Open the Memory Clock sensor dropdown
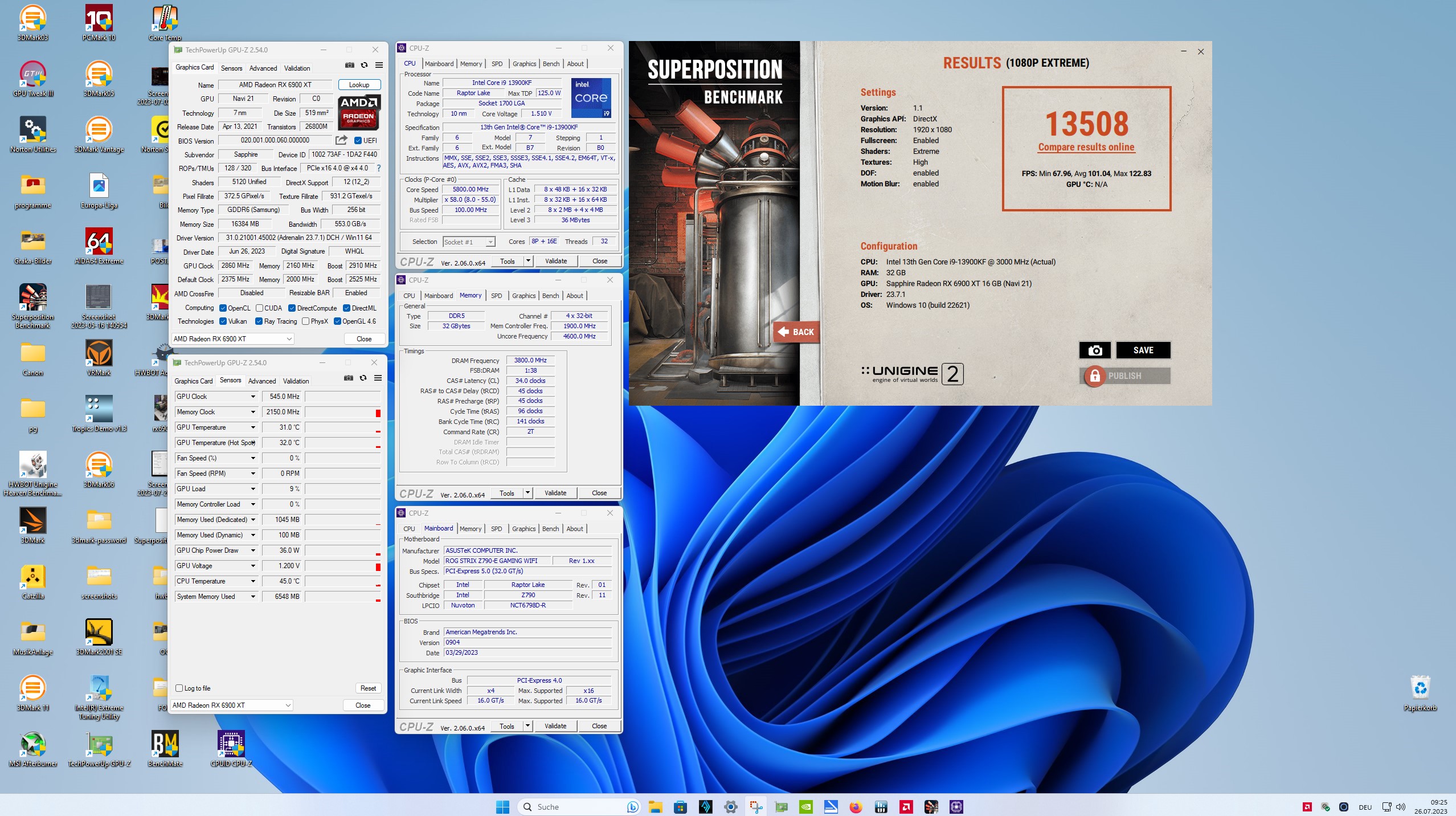Screen dimensions: 1456x816 tap(253, 412)
